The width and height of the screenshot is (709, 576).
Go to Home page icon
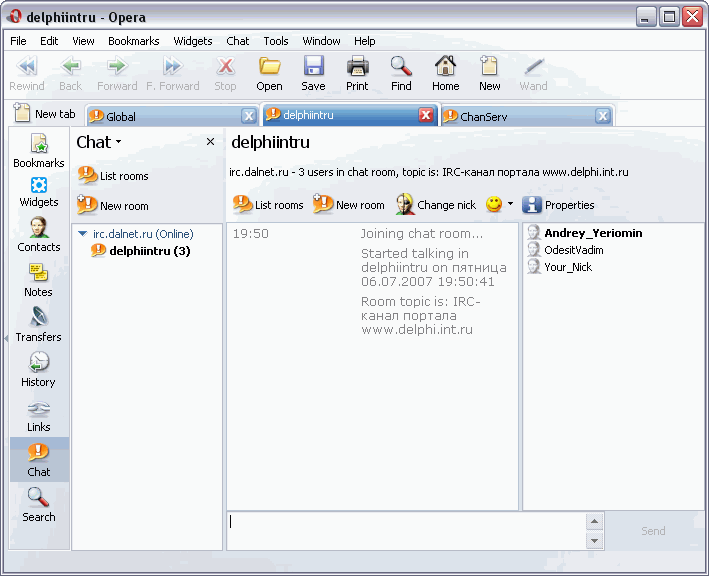(x=445, y=66)
